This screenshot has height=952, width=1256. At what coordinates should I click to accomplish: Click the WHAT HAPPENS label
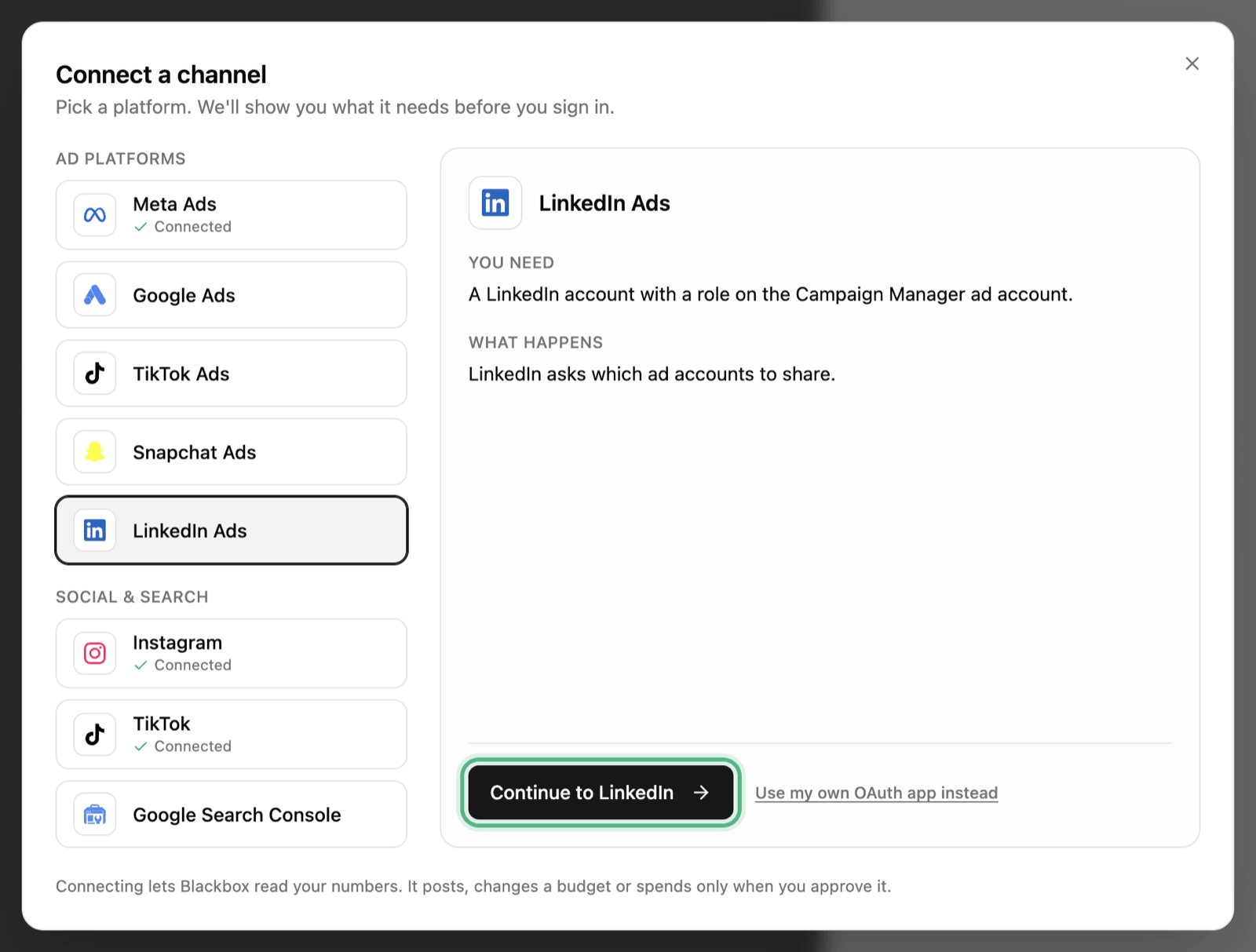coord(535,343)
